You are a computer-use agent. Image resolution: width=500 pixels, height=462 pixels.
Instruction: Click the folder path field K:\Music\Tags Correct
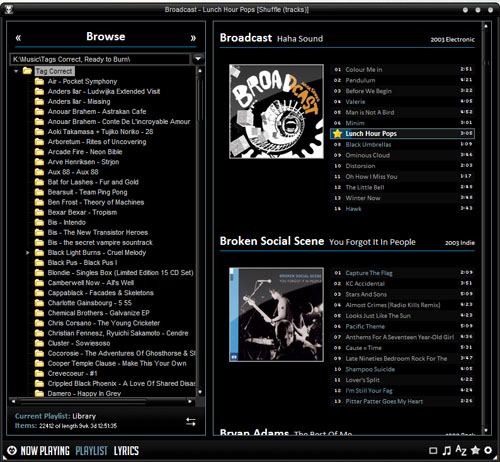(x=100, y=59)
